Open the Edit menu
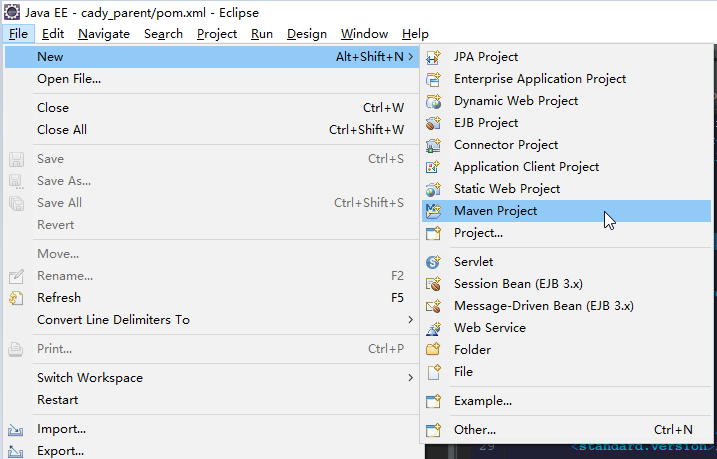Viewport: 717px width, 459px height. point(53,34)
